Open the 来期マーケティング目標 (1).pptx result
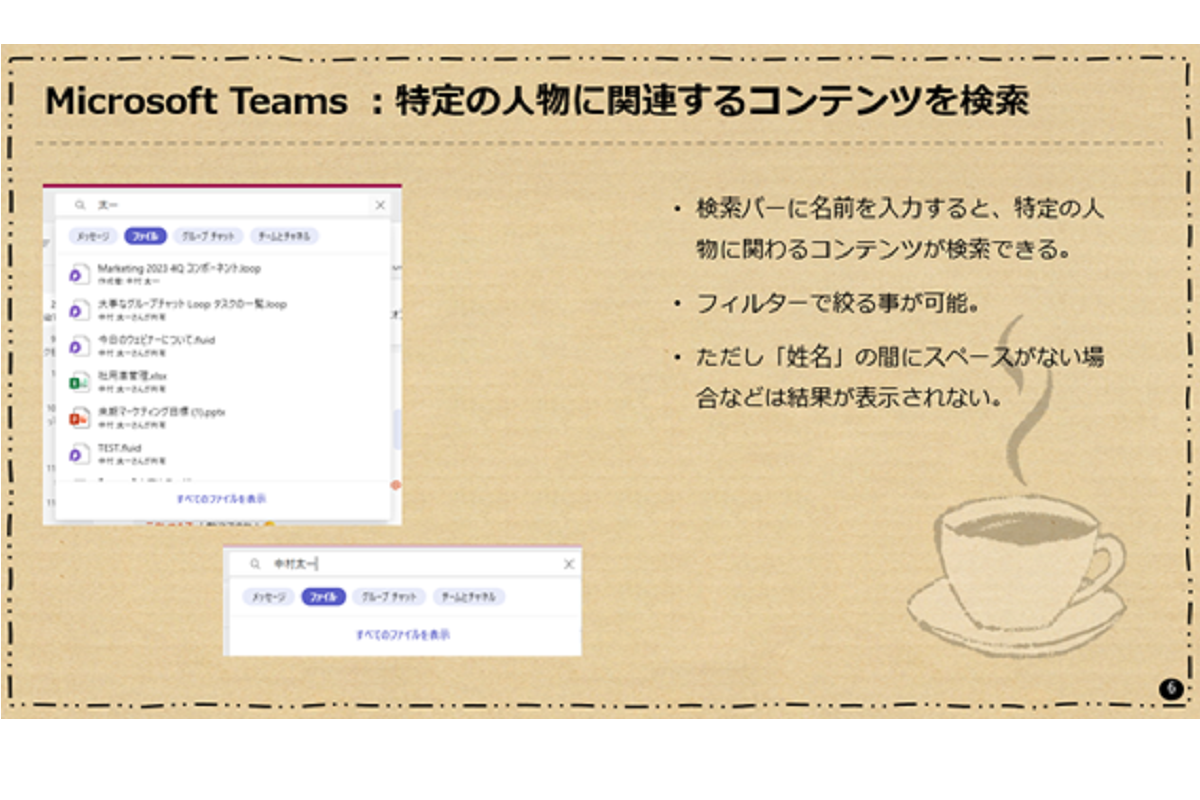The image size is (1200, 800). [224, 417]
